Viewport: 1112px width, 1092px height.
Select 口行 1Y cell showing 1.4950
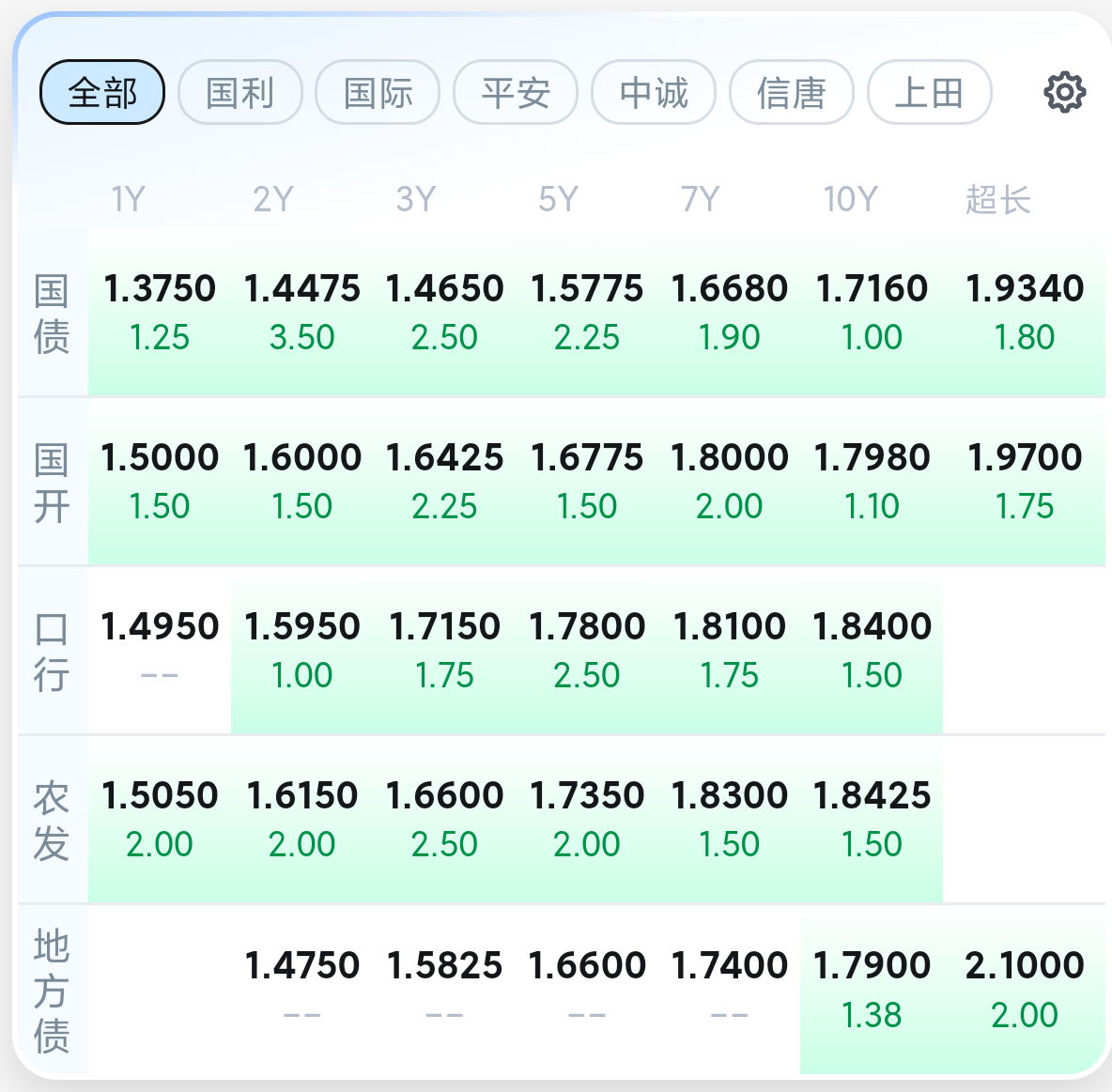point(160,650)
